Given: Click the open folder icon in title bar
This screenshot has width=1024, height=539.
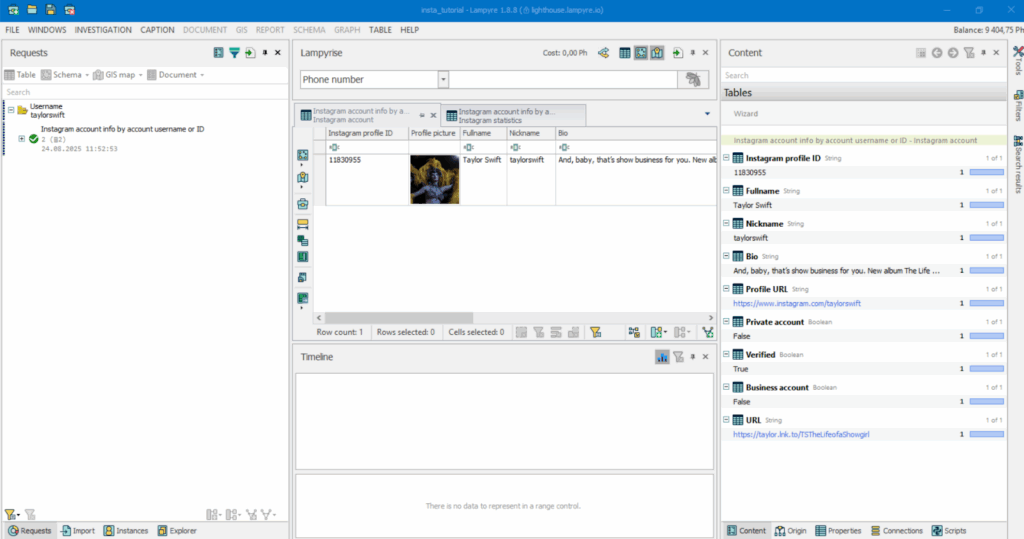Looking at the screenshot, I should point(31,10).
